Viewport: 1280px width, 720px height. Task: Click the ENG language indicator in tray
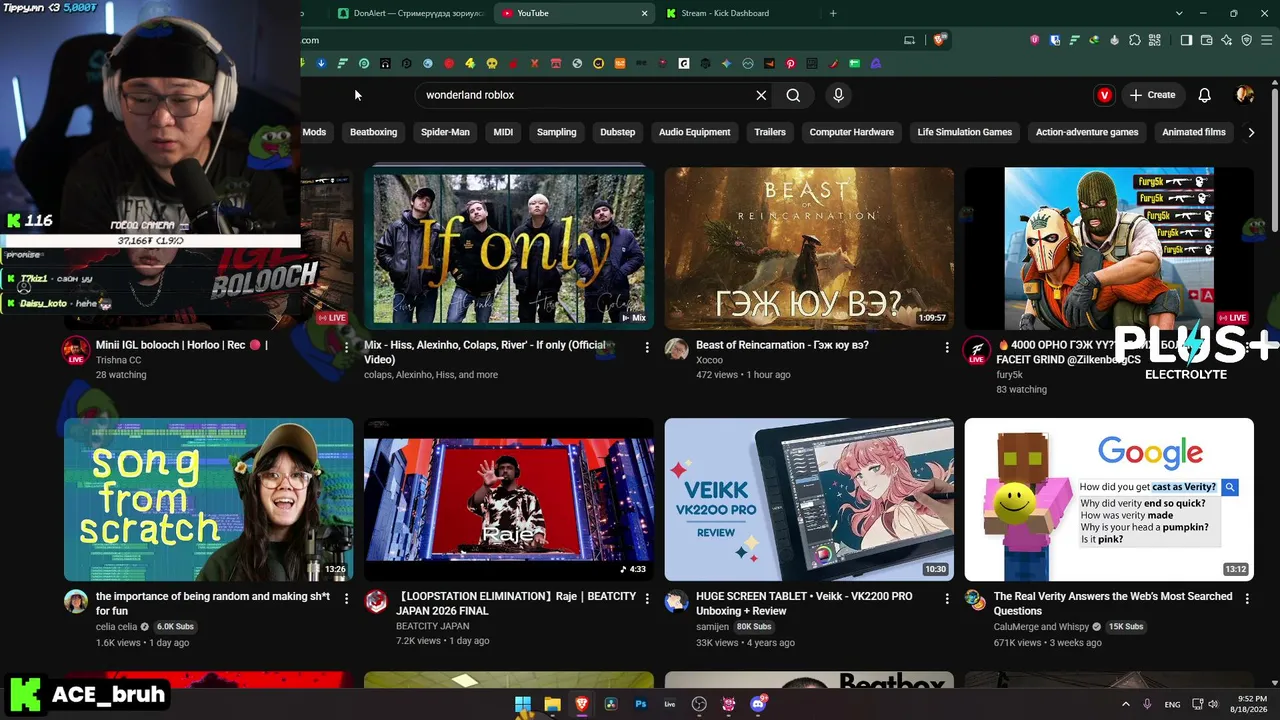click(x=1172, y=705)
